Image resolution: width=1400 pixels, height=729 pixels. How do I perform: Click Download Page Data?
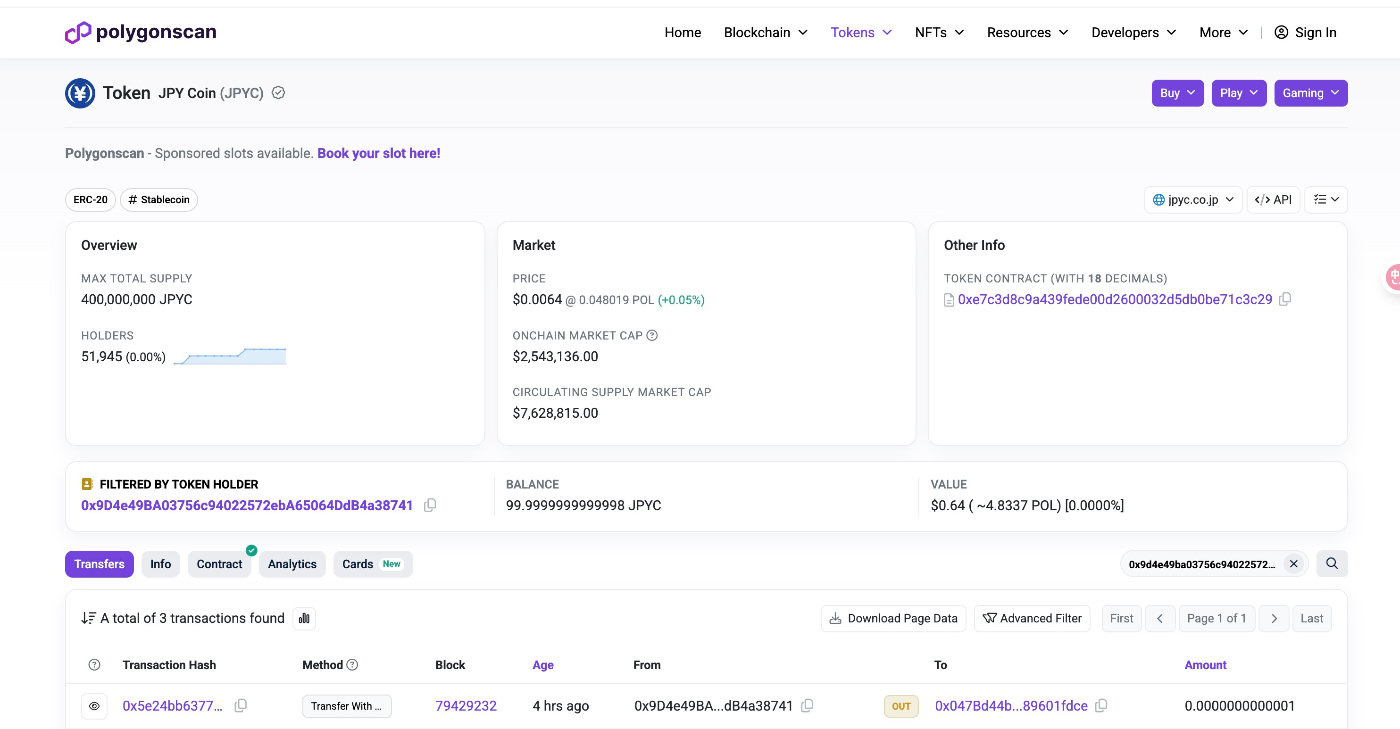894,618
